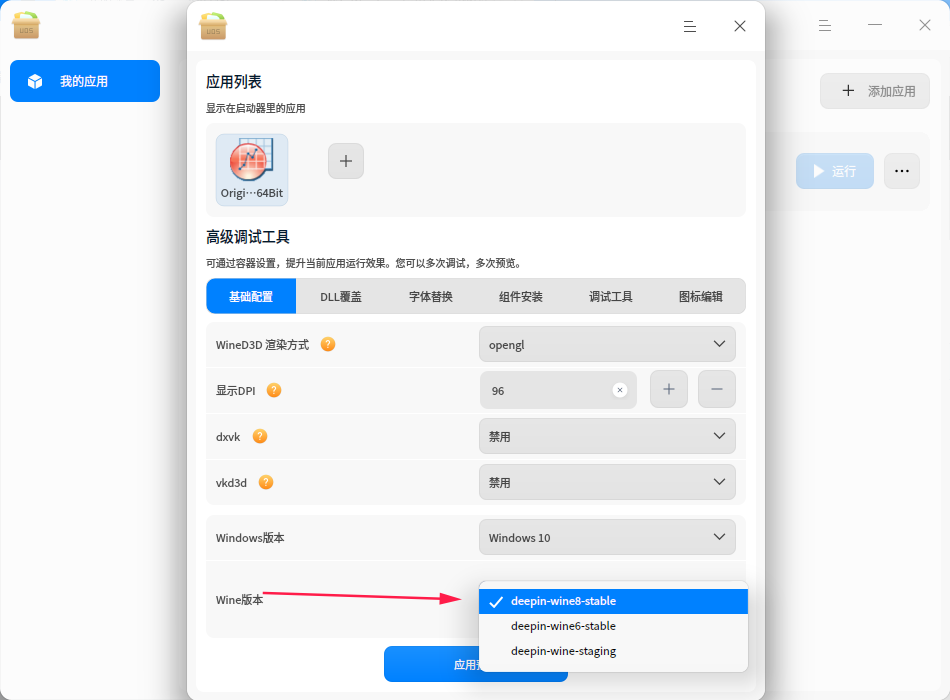Open the main window menu icon
The image size is (950, 700).
coord(825,25)
